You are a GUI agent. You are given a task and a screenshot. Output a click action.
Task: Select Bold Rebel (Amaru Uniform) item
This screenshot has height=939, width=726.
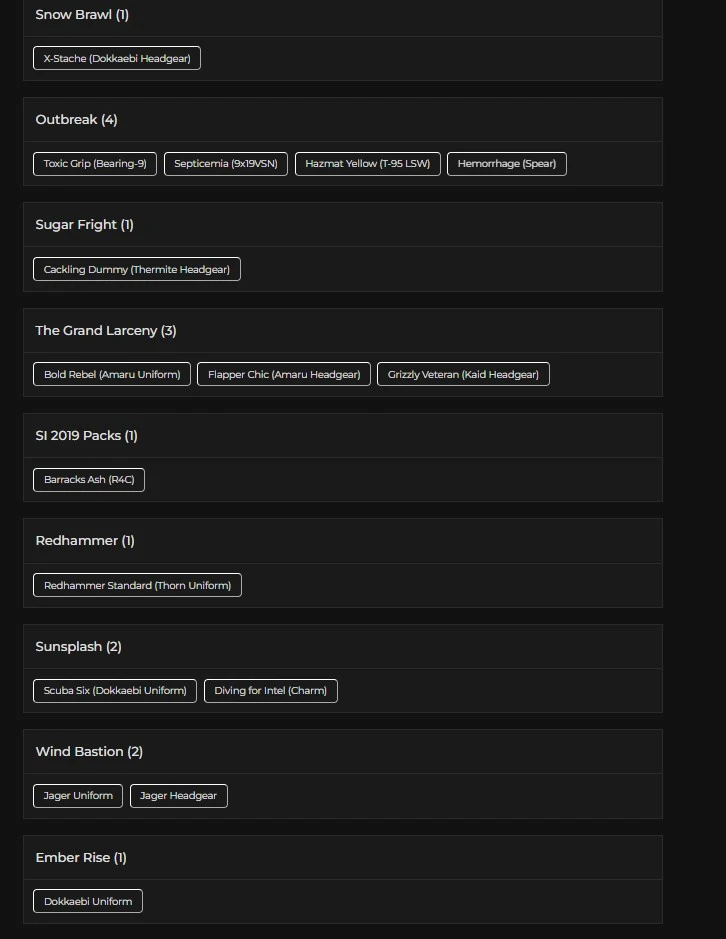(112, 375)
